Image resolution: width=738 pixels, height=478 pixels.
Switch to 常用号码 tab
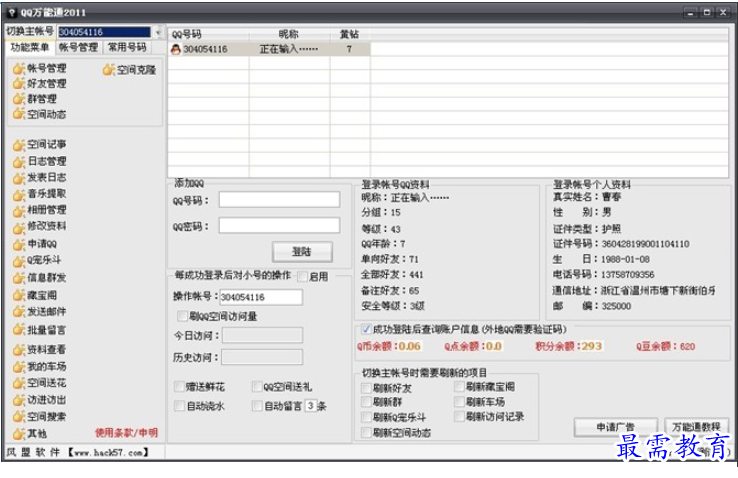point(127,47)
